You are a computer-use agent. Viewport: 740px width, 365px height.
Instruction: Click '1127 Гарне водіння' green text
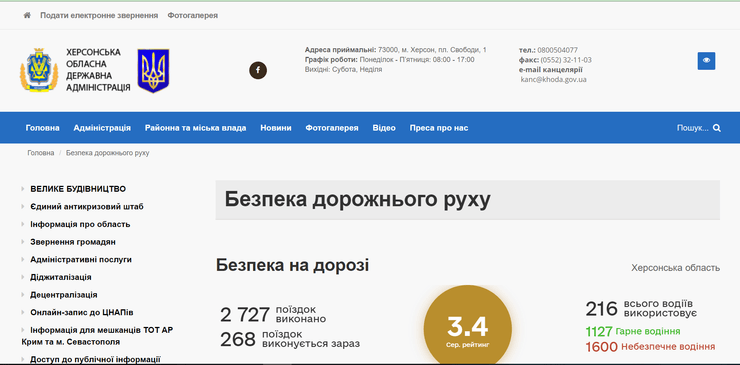click(x=633, y=331)
